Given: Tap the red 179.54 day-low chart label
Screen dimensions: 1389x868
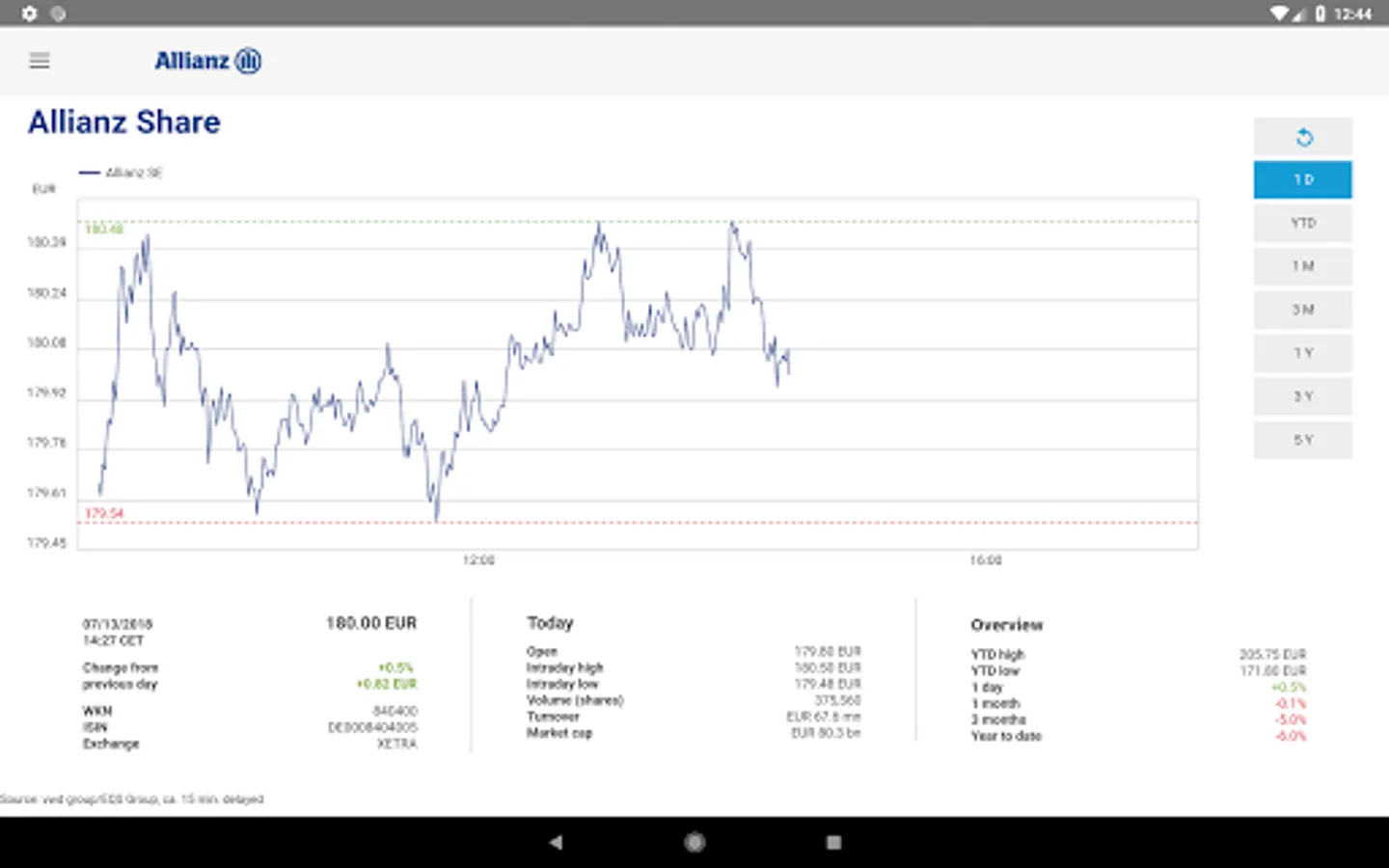Looking at the screenshot, I should coord(104,513).
